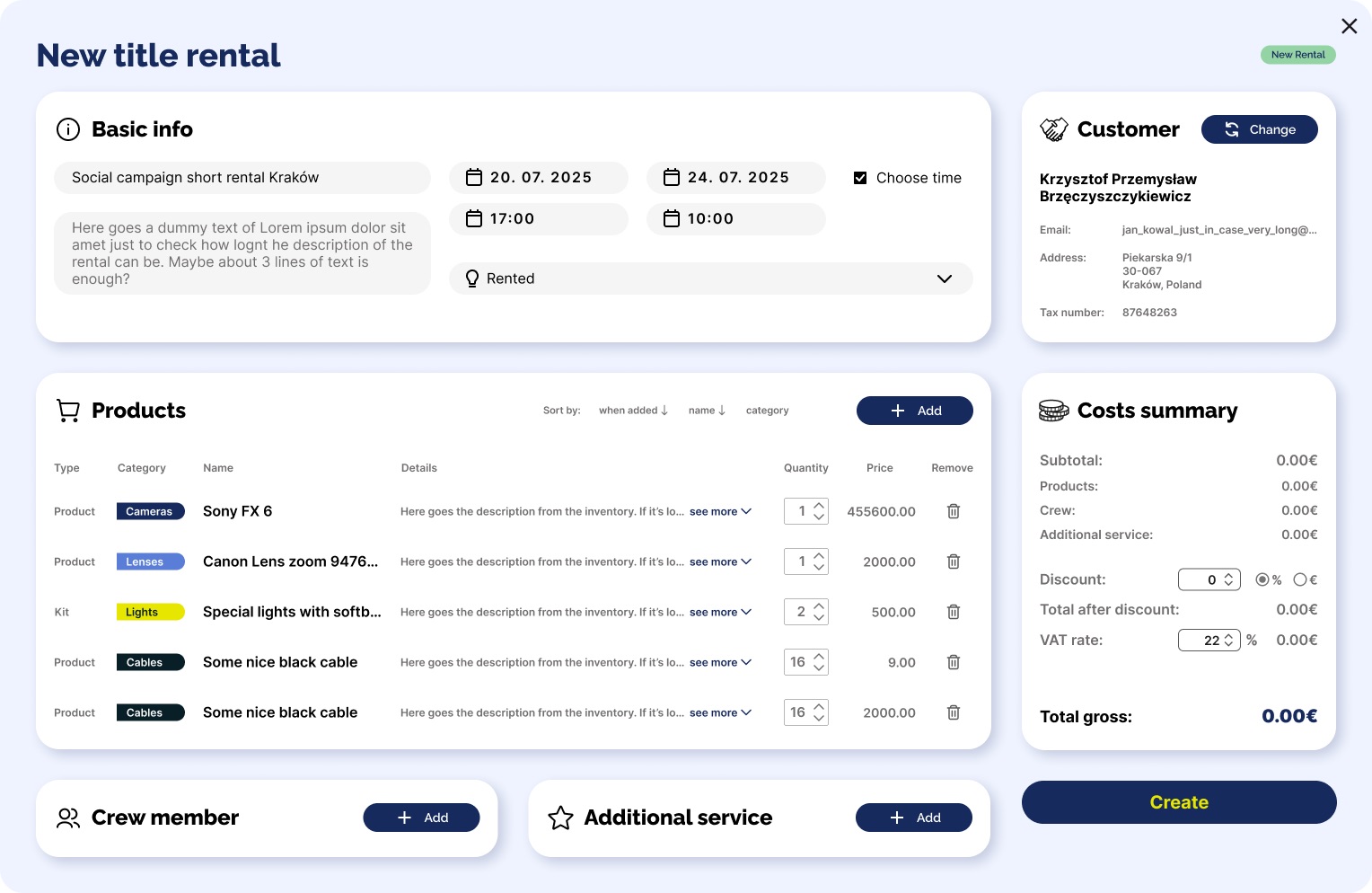1372x893 pixels.
Task: Expand see more for 9.00 black cable
Action: [720, 662]
